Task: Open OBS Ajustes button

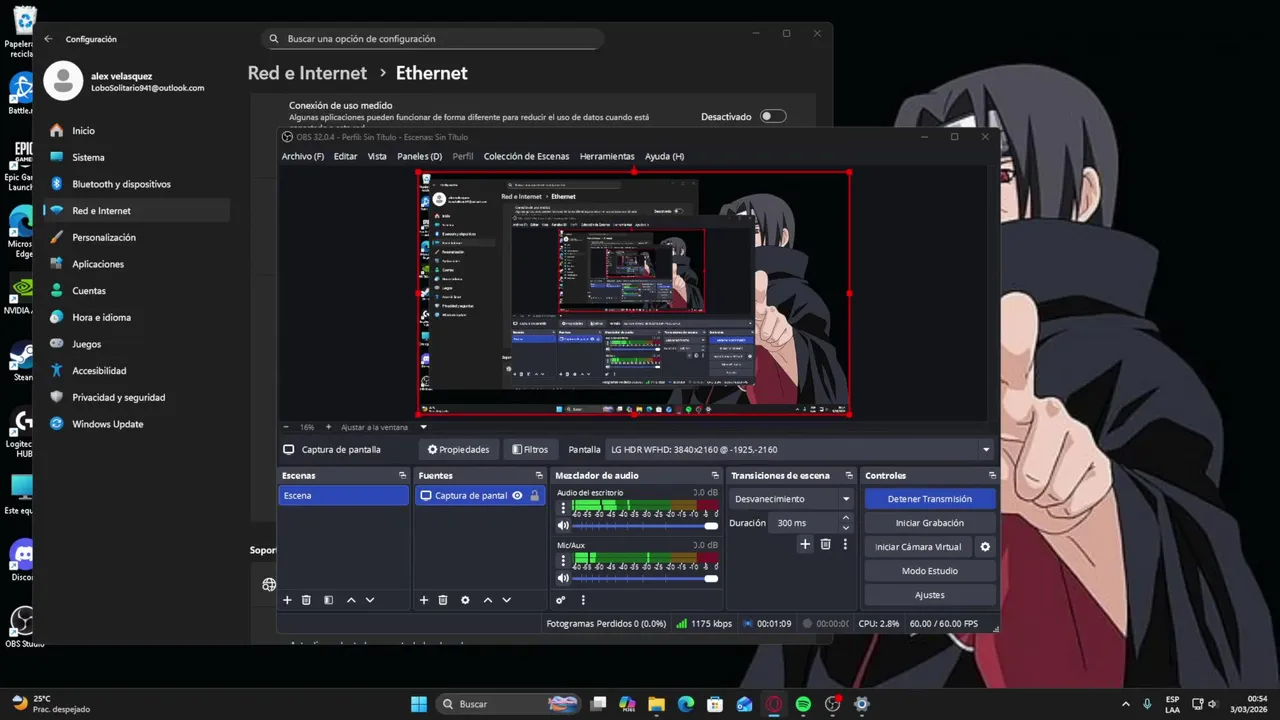Action: (x=930, y=595)
